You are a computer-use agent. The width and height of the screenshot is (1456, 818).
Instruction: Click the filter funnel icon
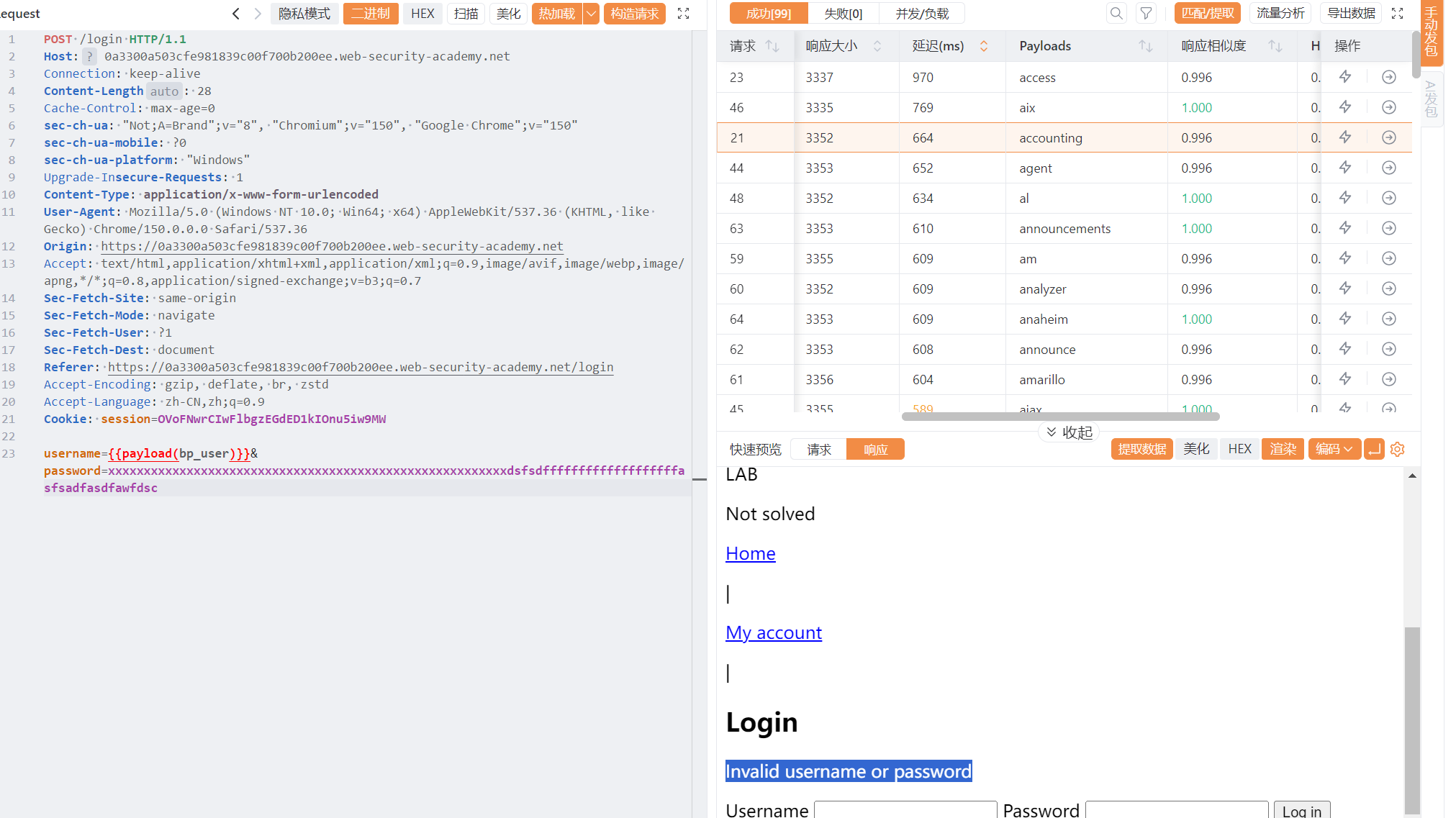click(x=1146, y=13)
